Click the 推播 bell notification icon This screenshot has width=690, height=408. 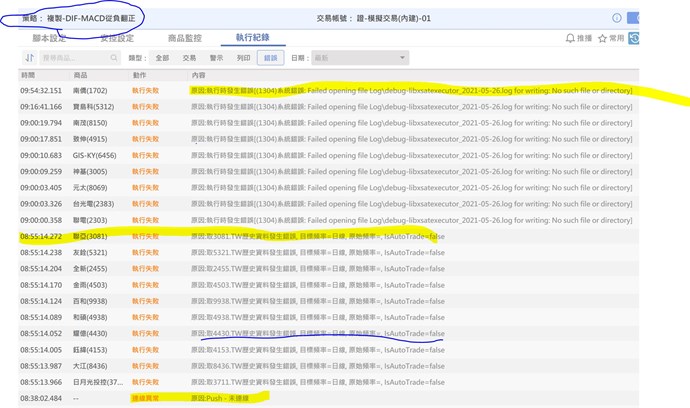(570, 38)
